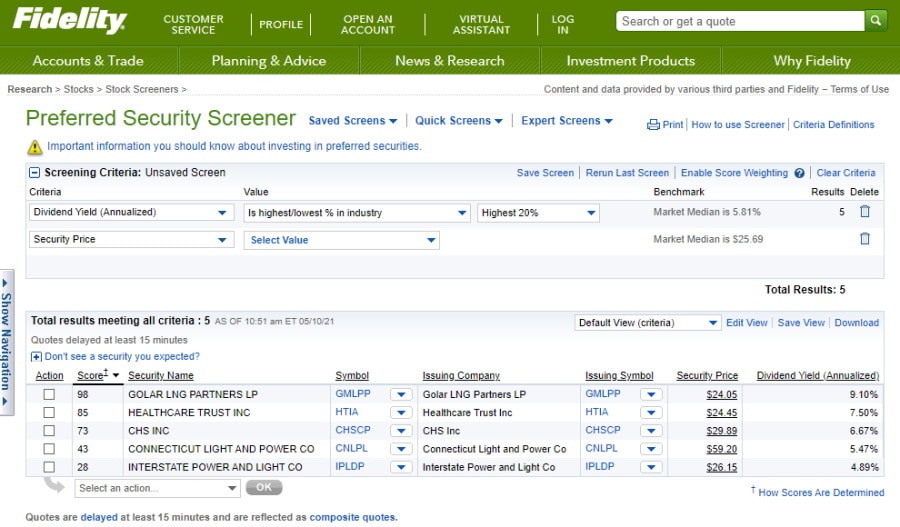Click the Stock Screeners breadcrumb
Screen dimensions: 900x527
click(142, 90)
